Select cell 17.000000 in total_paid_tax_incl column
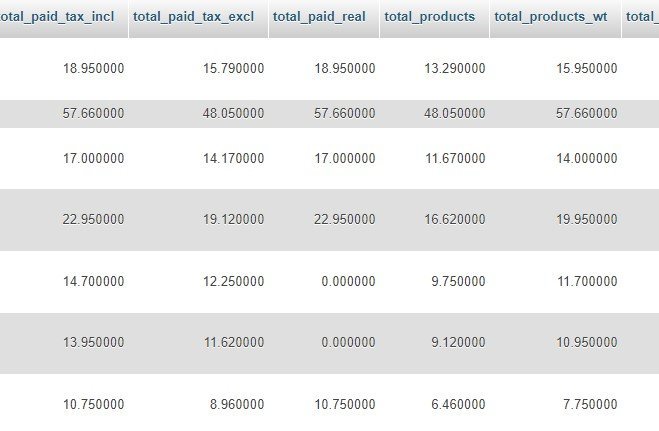The width and height of the screenshot is (659, 431). [93, 158]
